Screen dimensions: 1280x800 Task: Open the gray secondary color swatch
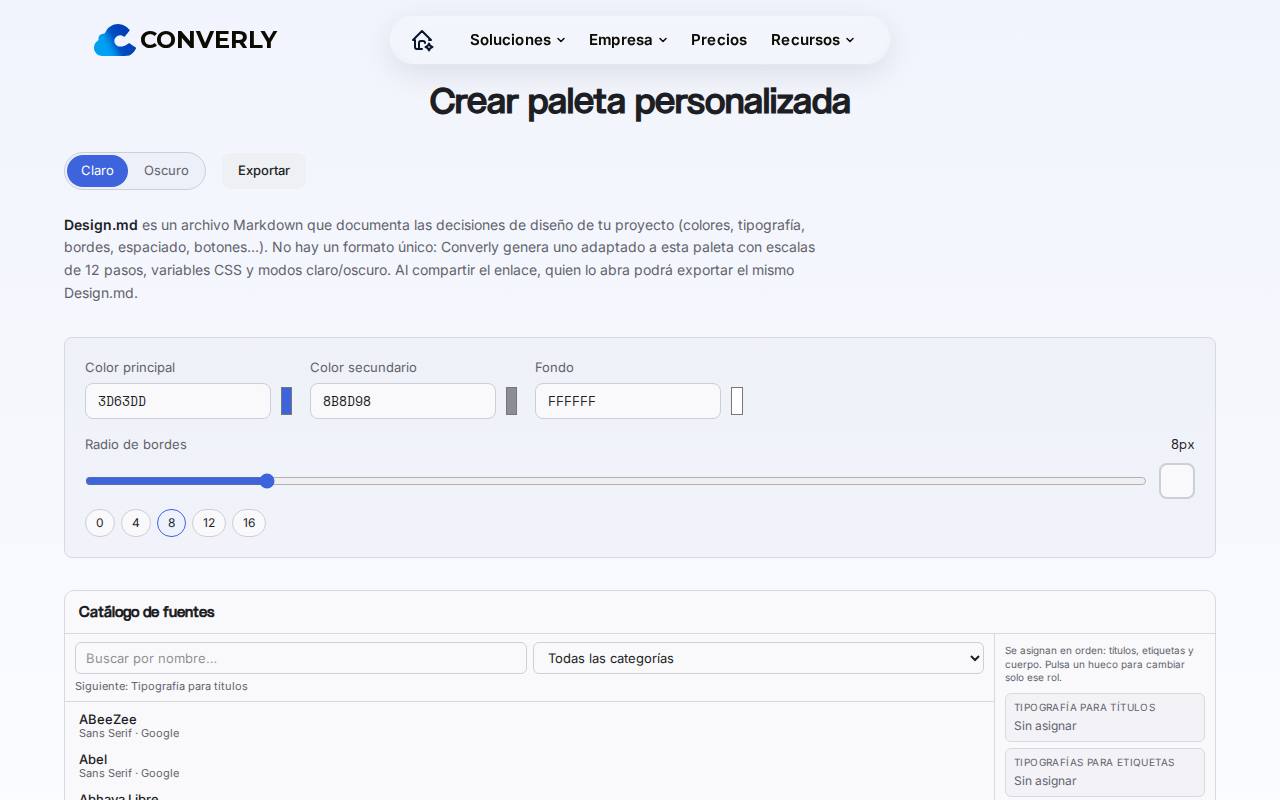tap(511, 401)
